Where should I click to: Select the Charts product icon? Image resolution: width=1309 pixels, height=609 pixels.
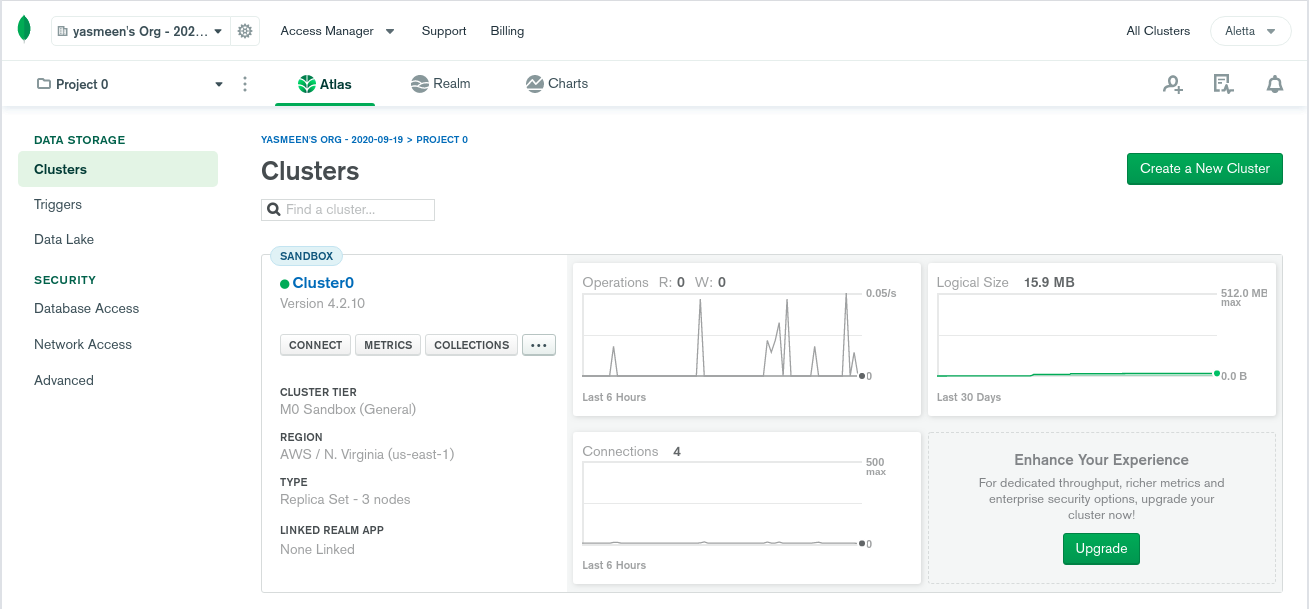(532, 83)
